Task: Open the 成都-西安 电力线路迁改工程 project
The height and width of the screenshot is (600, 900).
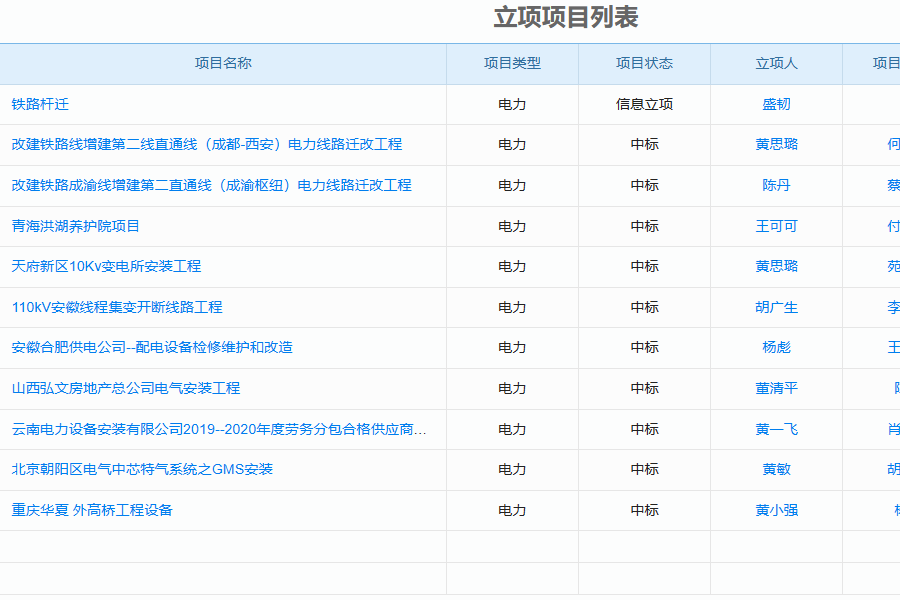Action: click(x=206, y=144)
